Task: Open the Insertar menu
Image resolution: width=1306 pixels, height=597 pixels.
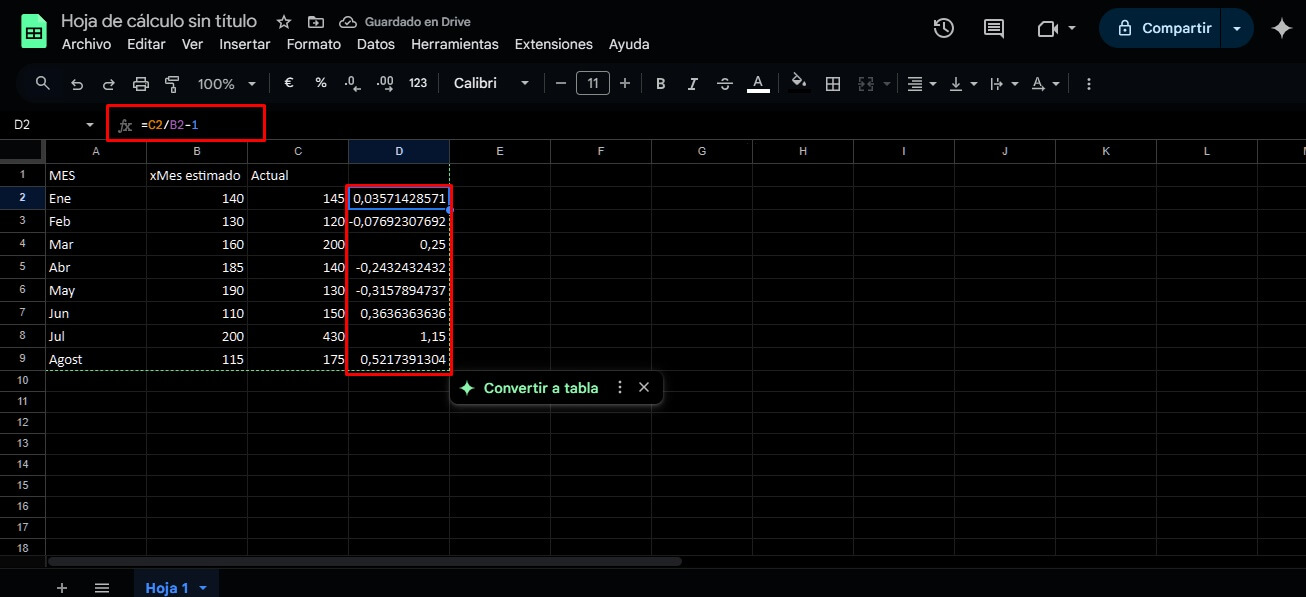Action: (x=245, y=44)
